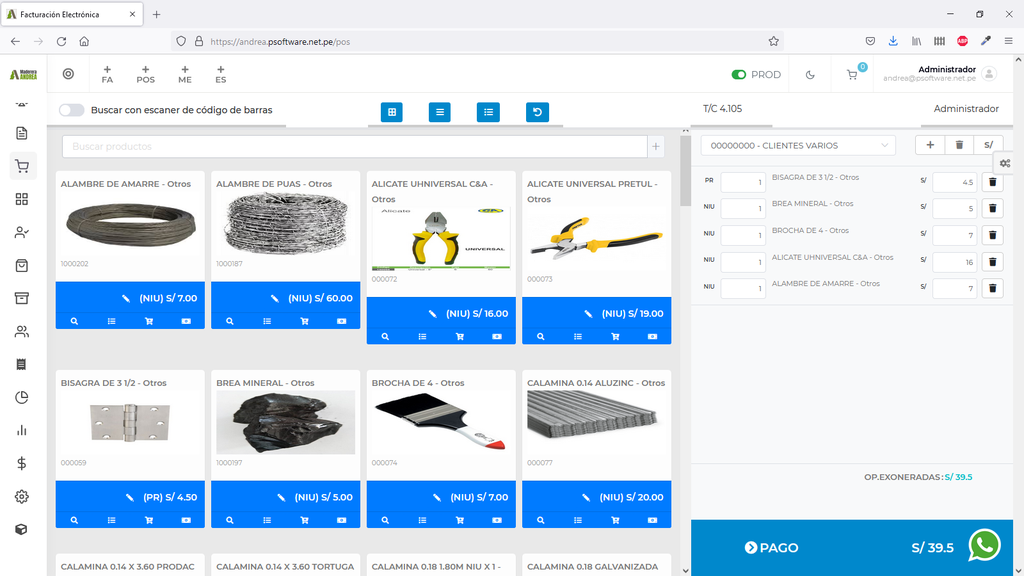The image size is (1024, 576).
Task: Expand the CLIENTES VARIOS customer dropdown
Action: pos(798,146)
